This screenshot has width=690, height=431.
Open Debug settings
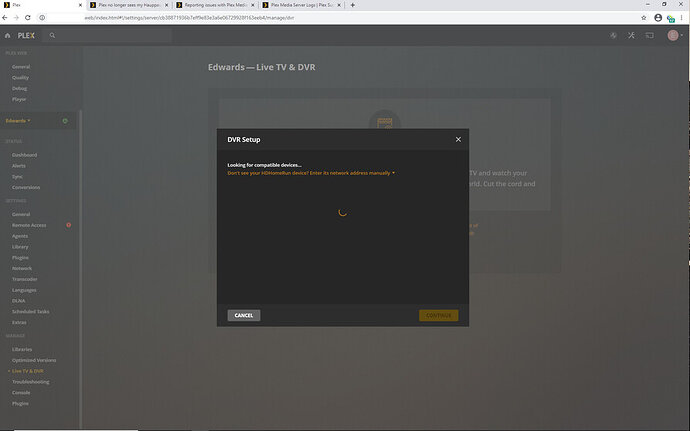pyautogui.click(x=19, y=88)
